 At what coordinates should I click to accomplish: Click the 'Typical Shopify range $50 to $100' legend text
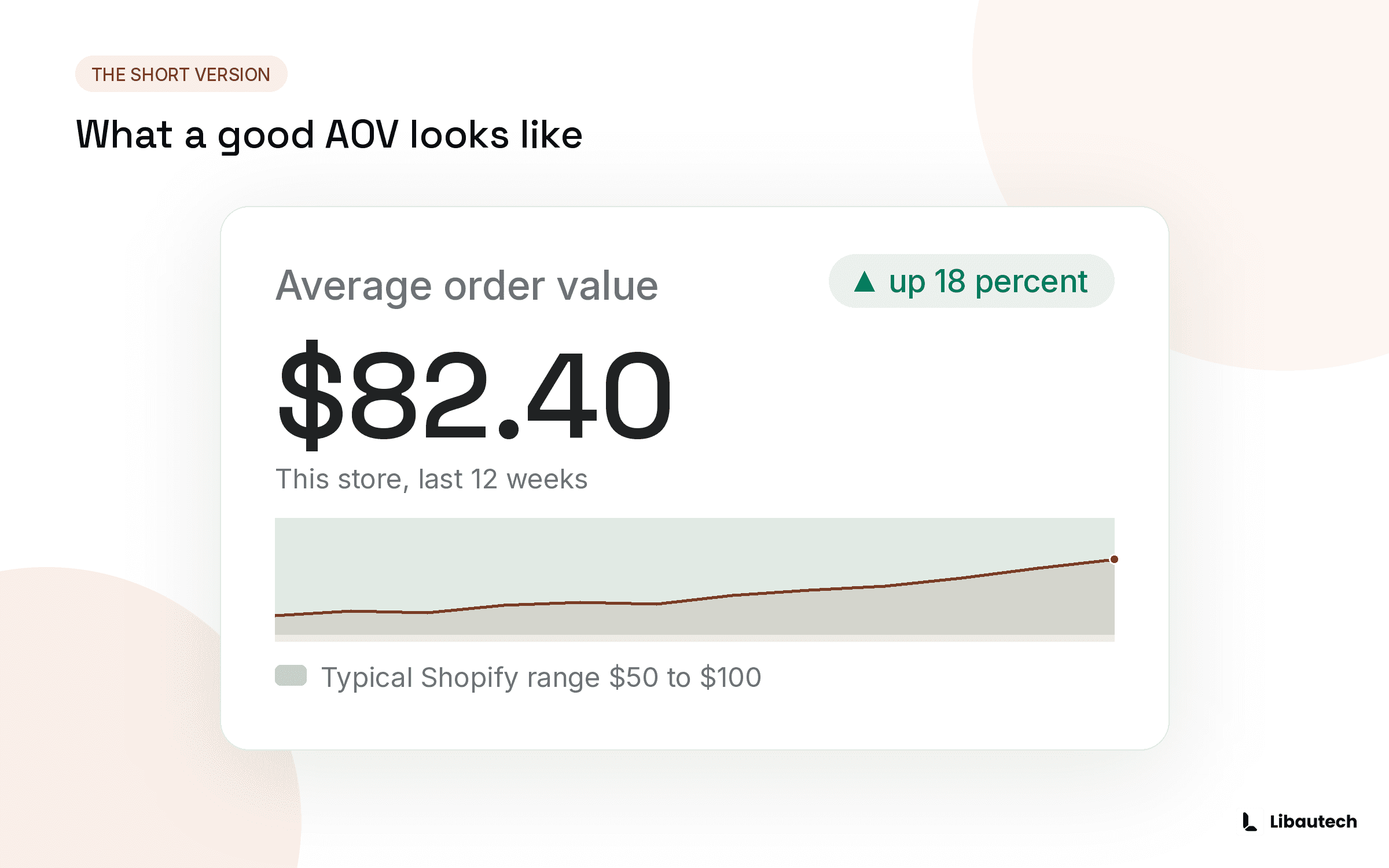[x=541, y=678]
